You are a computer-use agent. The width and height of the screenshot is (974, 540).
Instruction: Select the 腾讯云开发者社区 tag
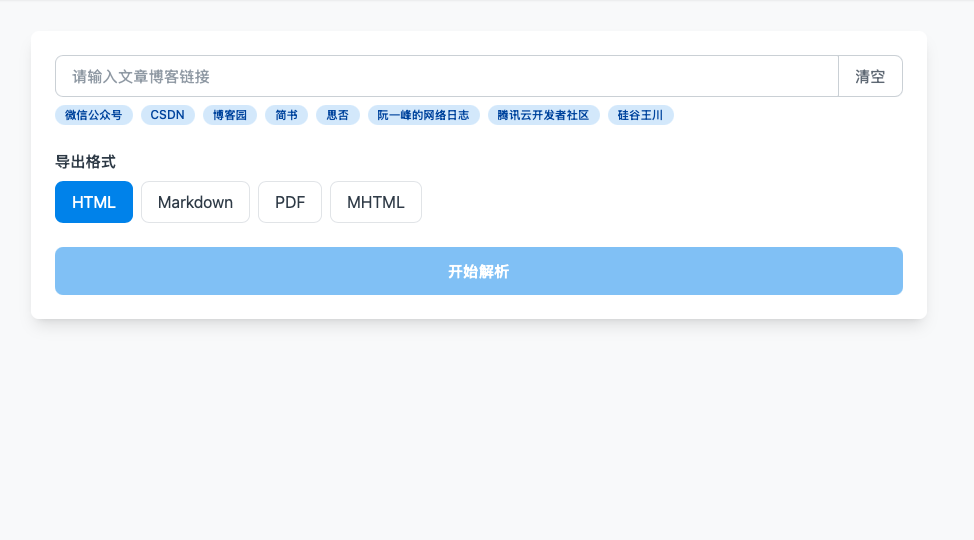click(x=543, y=115)
